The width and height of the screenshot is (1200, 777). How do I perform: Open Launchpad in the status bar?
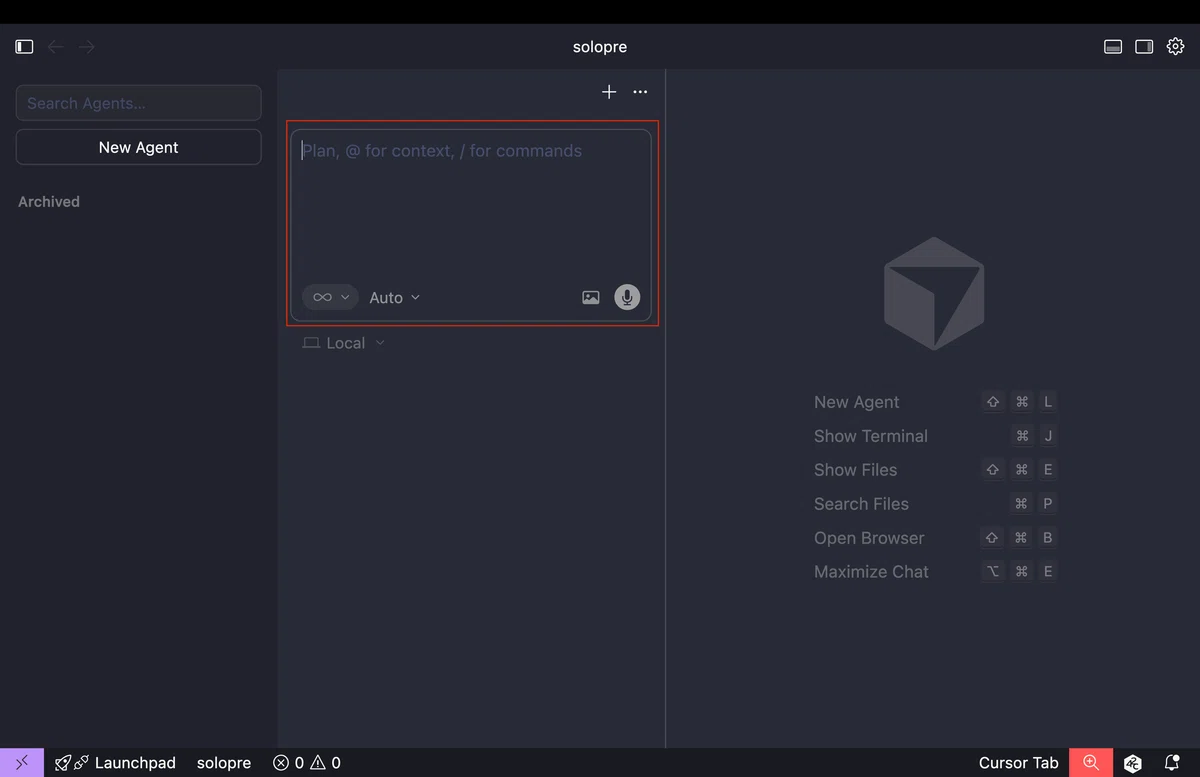[115, 763]
